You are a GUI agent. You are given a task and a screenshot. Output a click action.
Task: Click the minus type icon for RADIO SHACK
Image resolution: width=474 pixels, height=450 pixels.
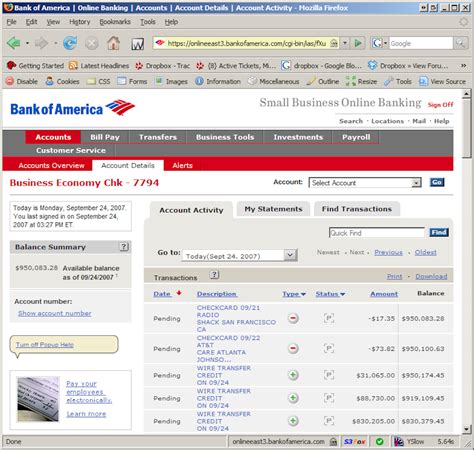click(293, 318)
